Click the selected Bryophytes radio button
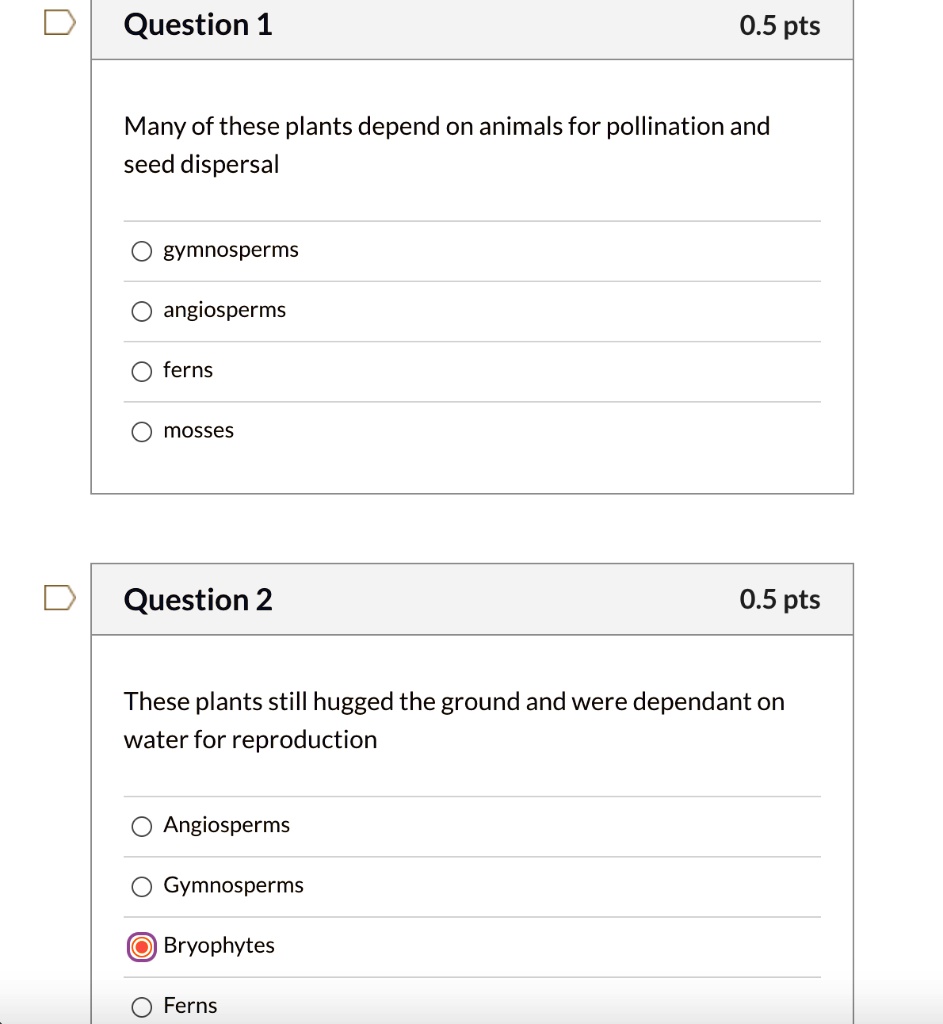This screenshot has width=943, height=1024. click(142, 947)
